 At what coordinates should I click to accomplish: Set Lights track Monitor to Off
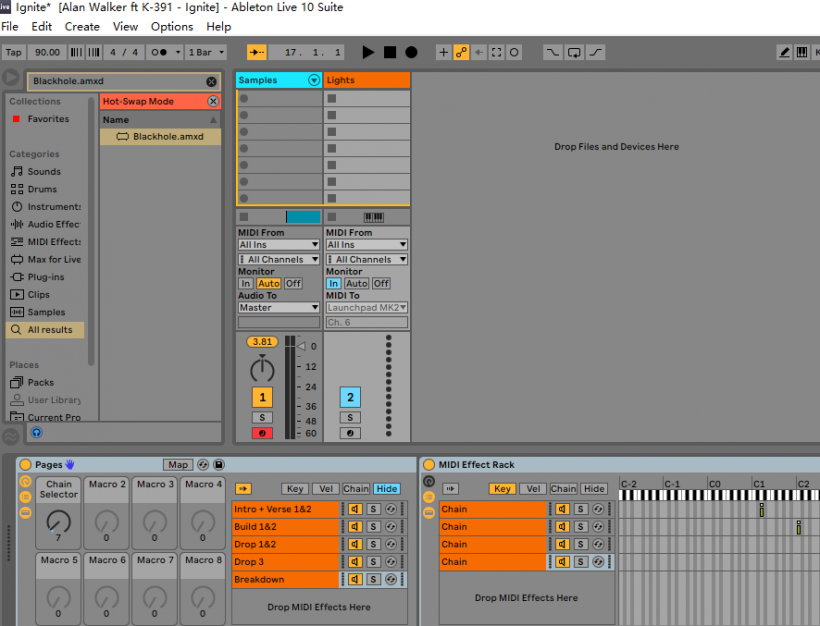pyautogui.click(x=381, y=283)
